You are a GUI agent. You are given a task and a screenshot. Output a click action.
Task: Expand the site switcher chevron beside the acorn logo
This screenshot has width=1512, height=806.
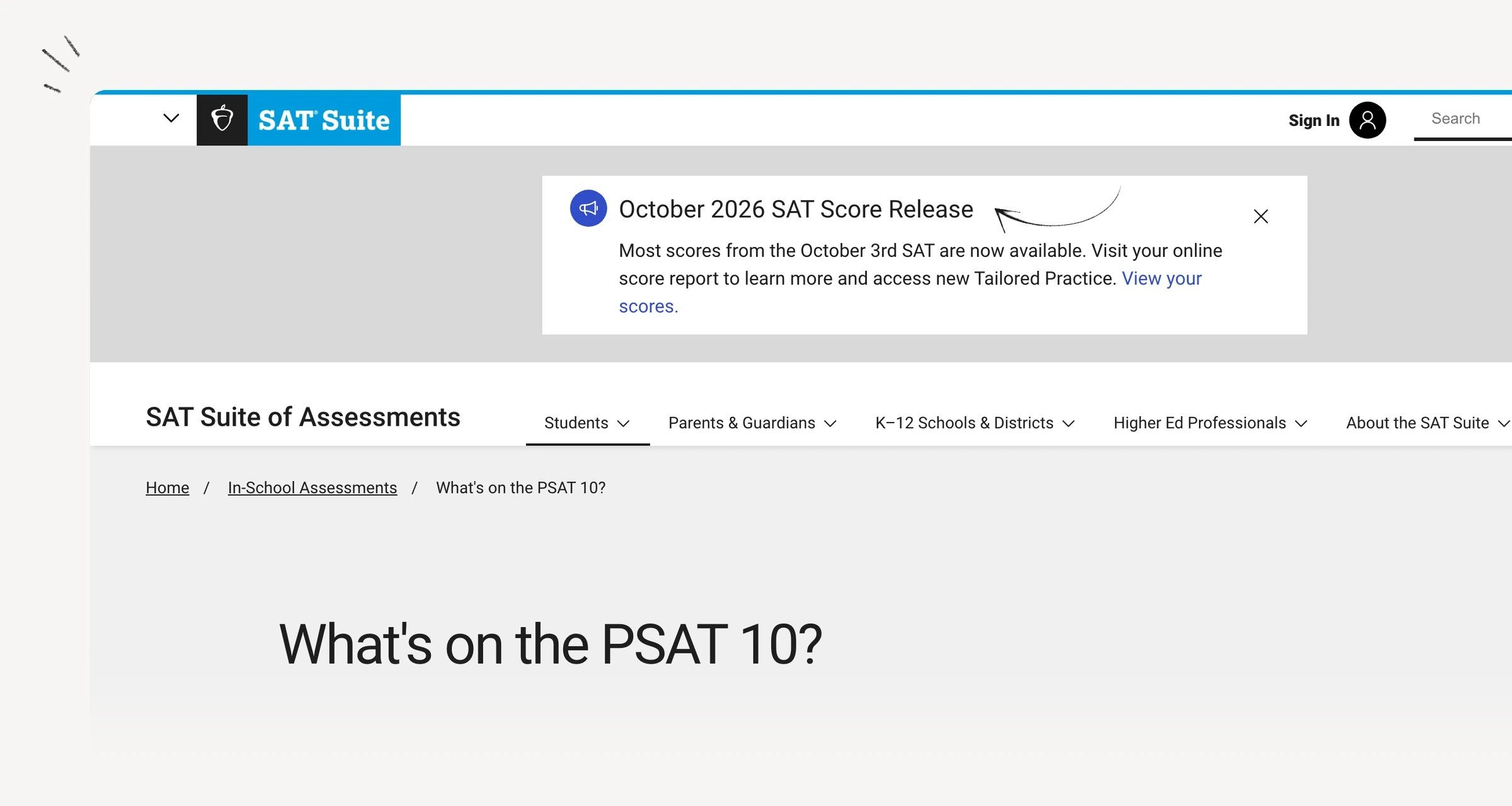(171, 118)
